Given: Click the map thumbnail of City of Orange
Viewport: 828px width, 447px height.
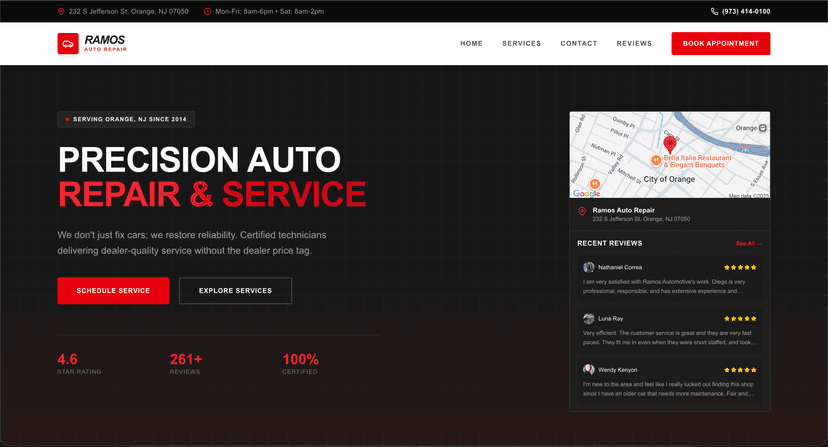Looking at the screenshot, I should click(669, 155).
